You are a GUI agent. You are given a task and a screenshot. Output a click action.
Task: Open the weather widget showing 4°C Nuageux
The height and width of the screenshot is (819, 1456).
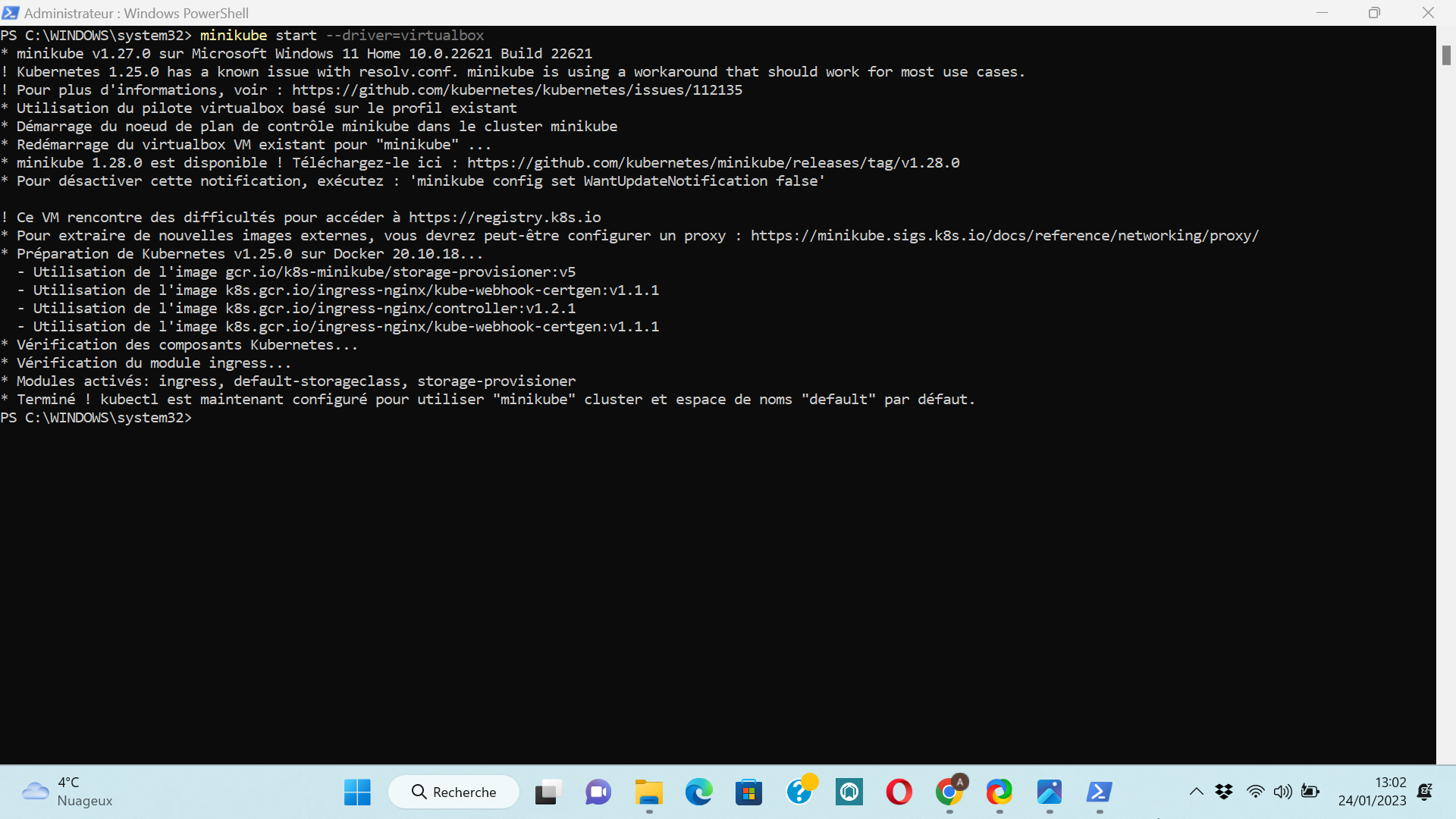67,792
